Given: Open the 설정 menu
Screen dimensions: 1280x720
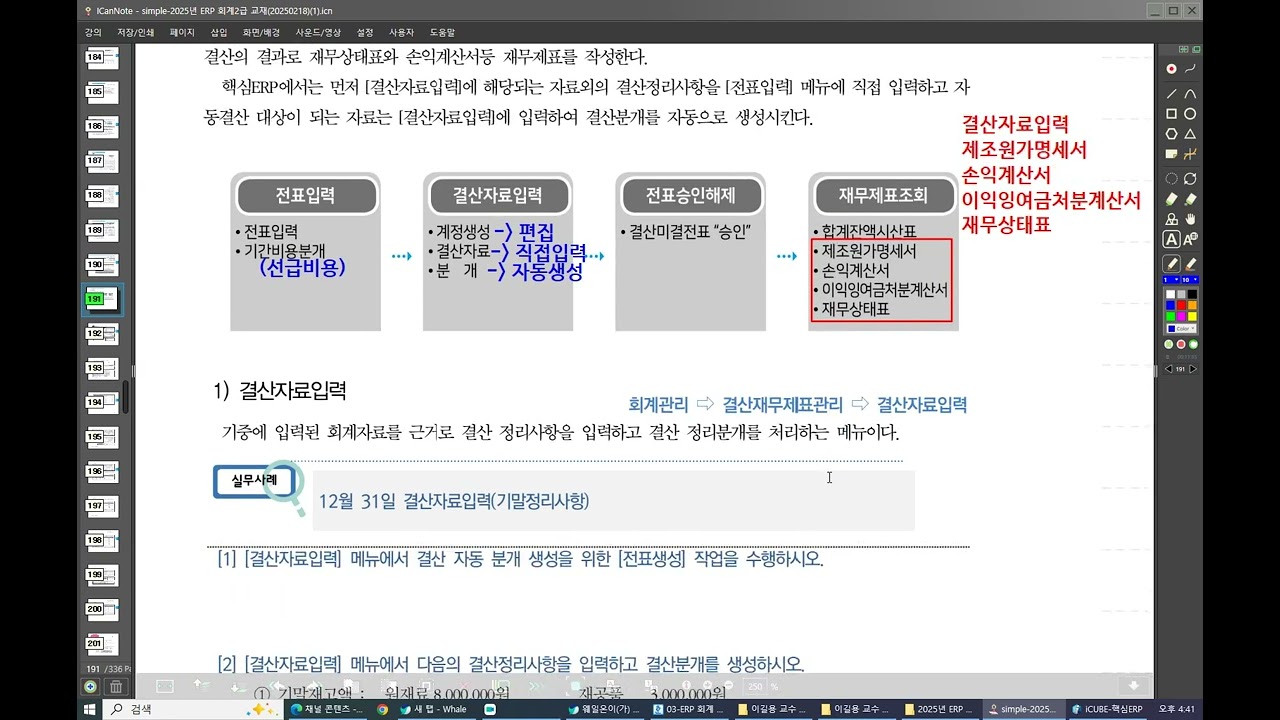Looking at the screenshot, I should tap(365, 32).
